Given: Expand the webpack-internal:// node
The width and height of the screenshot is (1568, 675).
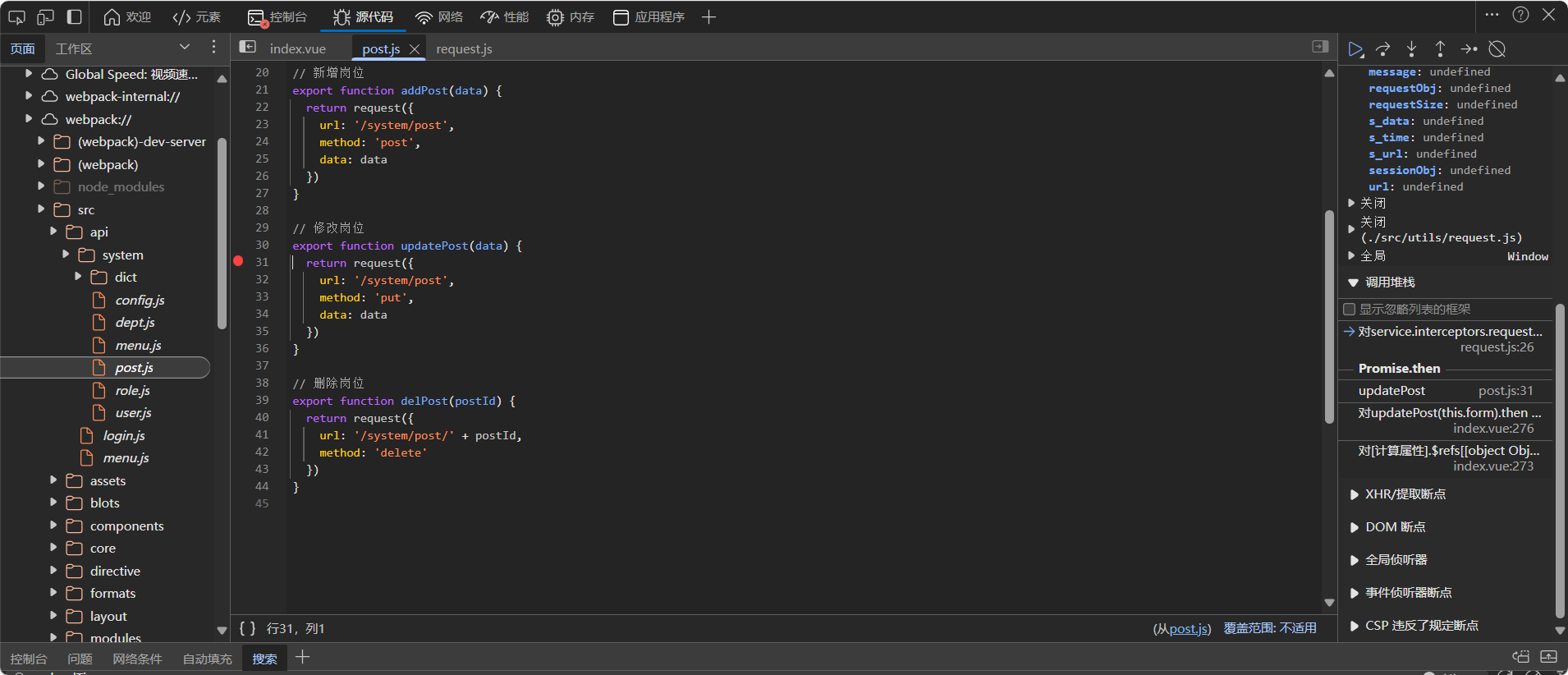Looking at the screenshot, I should (29, 96).
